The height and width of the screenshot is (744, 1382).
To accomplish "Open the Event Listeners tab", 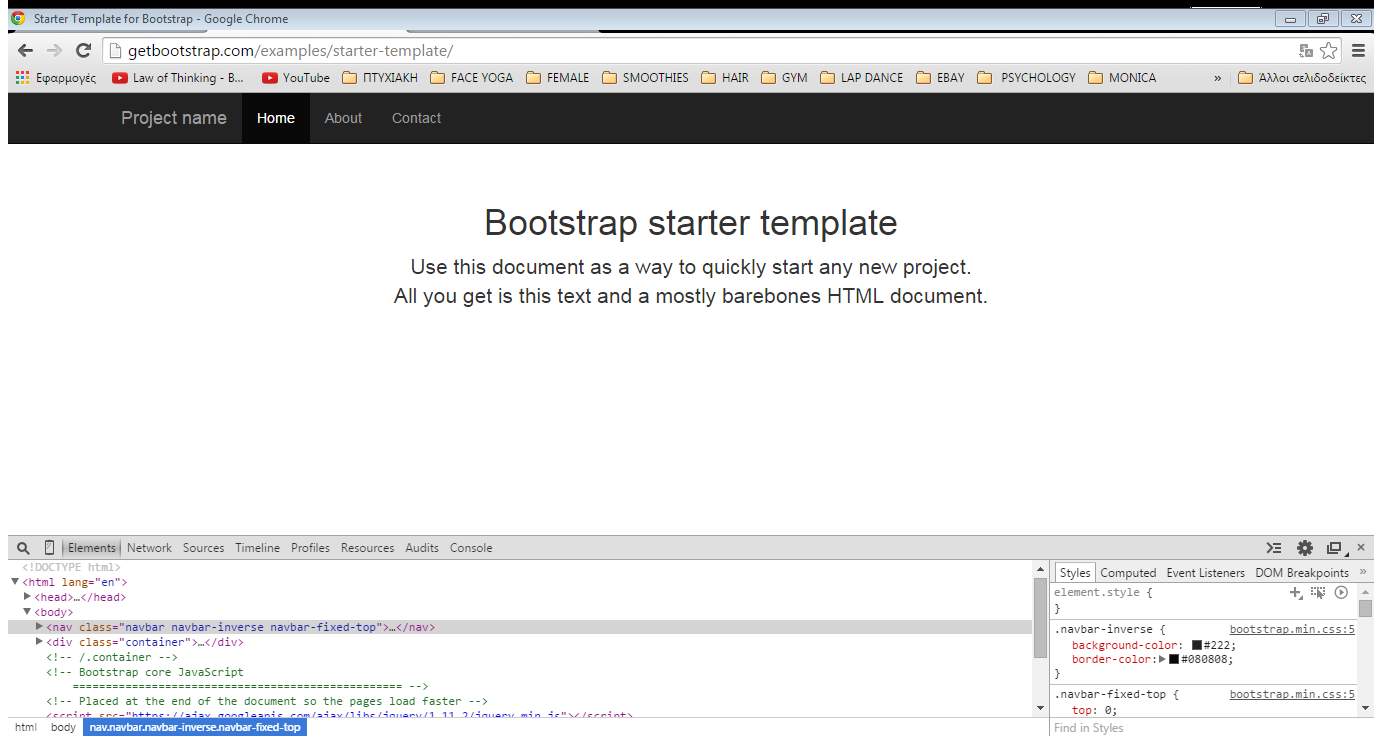I will tap(1206, 573).
